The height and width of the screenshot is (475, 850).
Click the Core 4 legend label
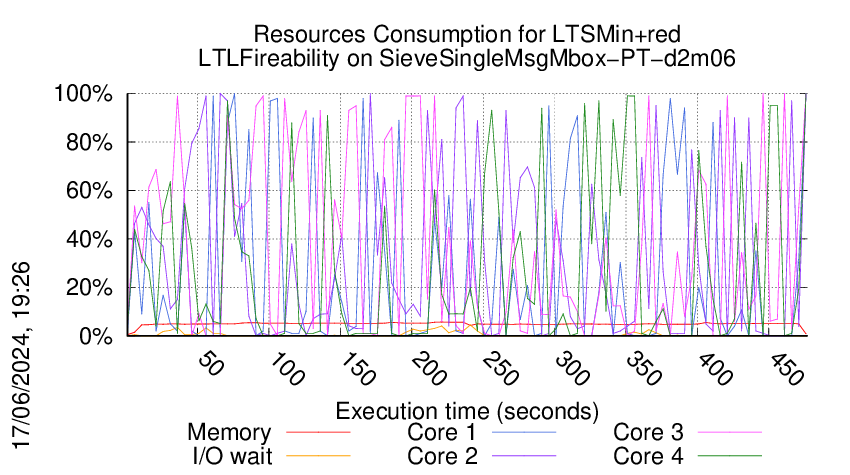(x=648, y=456)
